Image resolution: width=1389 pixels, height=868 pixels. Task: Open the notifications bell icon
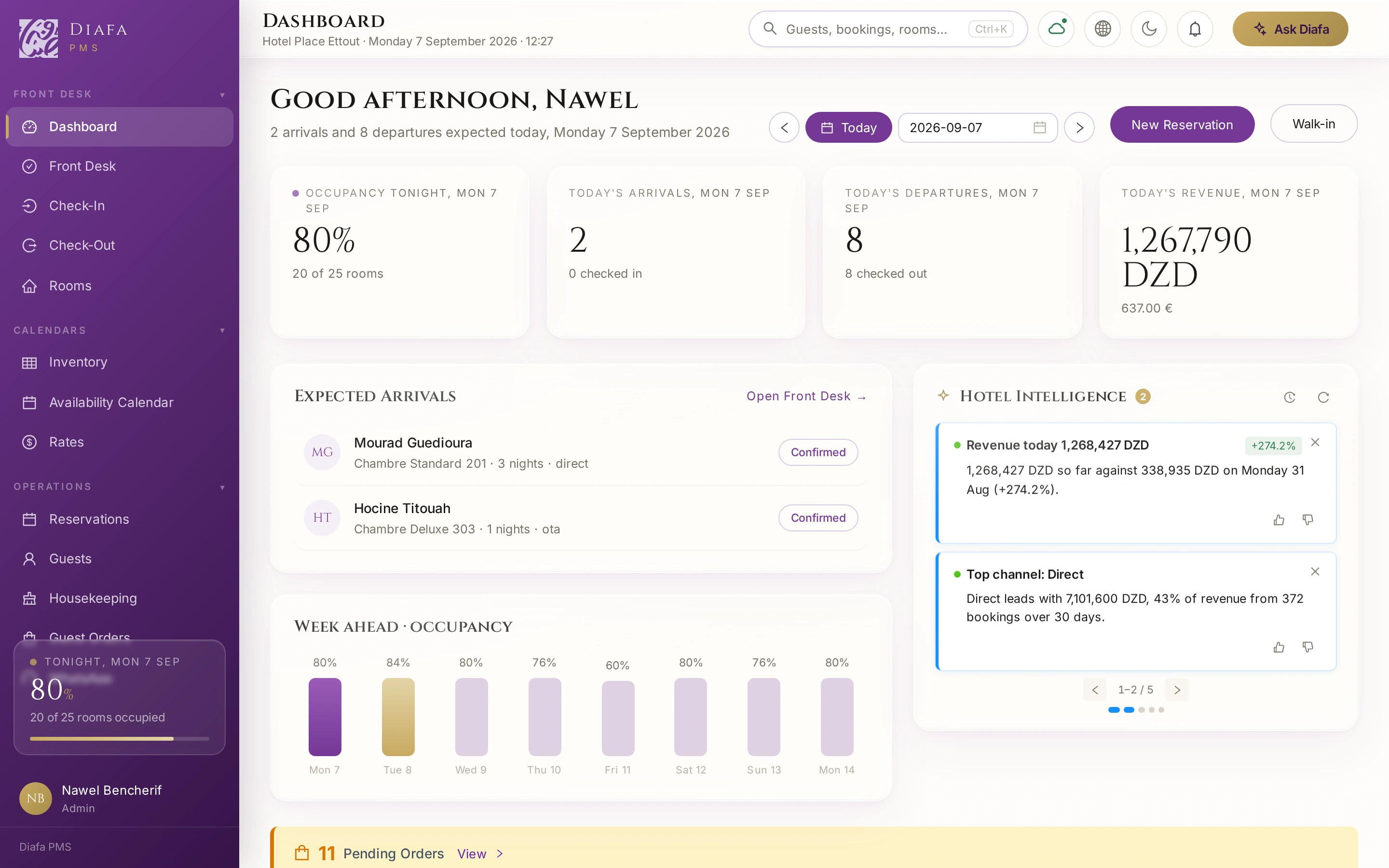(x=1195, y=29)
